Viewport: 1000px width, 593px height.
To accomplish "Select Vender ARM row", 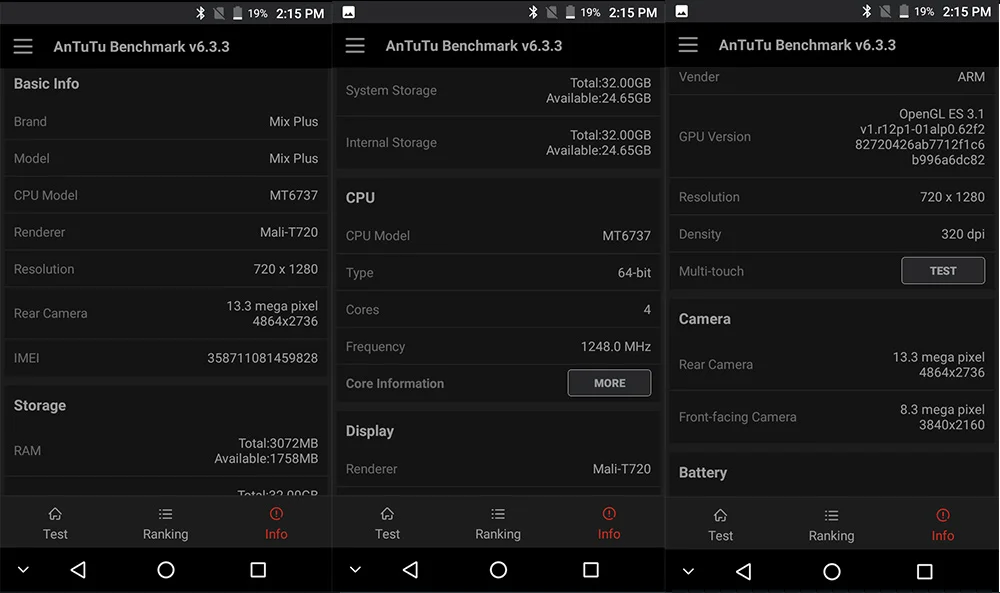I will pyautogui.click(x=832, y=78).
